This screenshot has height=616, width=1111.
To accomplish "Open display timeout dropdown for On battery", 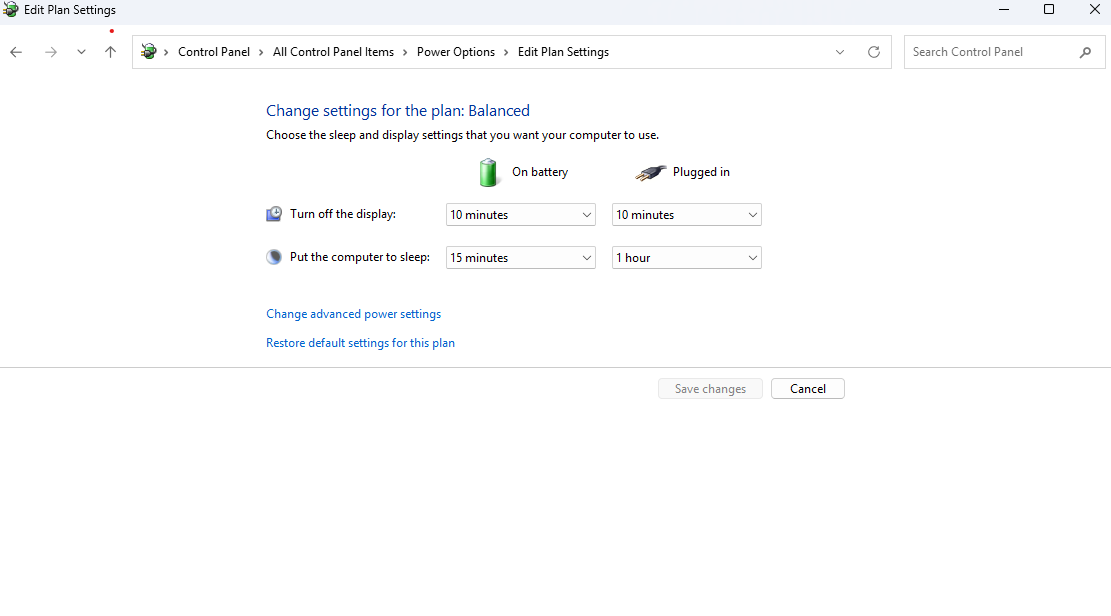I will point(520,215).
